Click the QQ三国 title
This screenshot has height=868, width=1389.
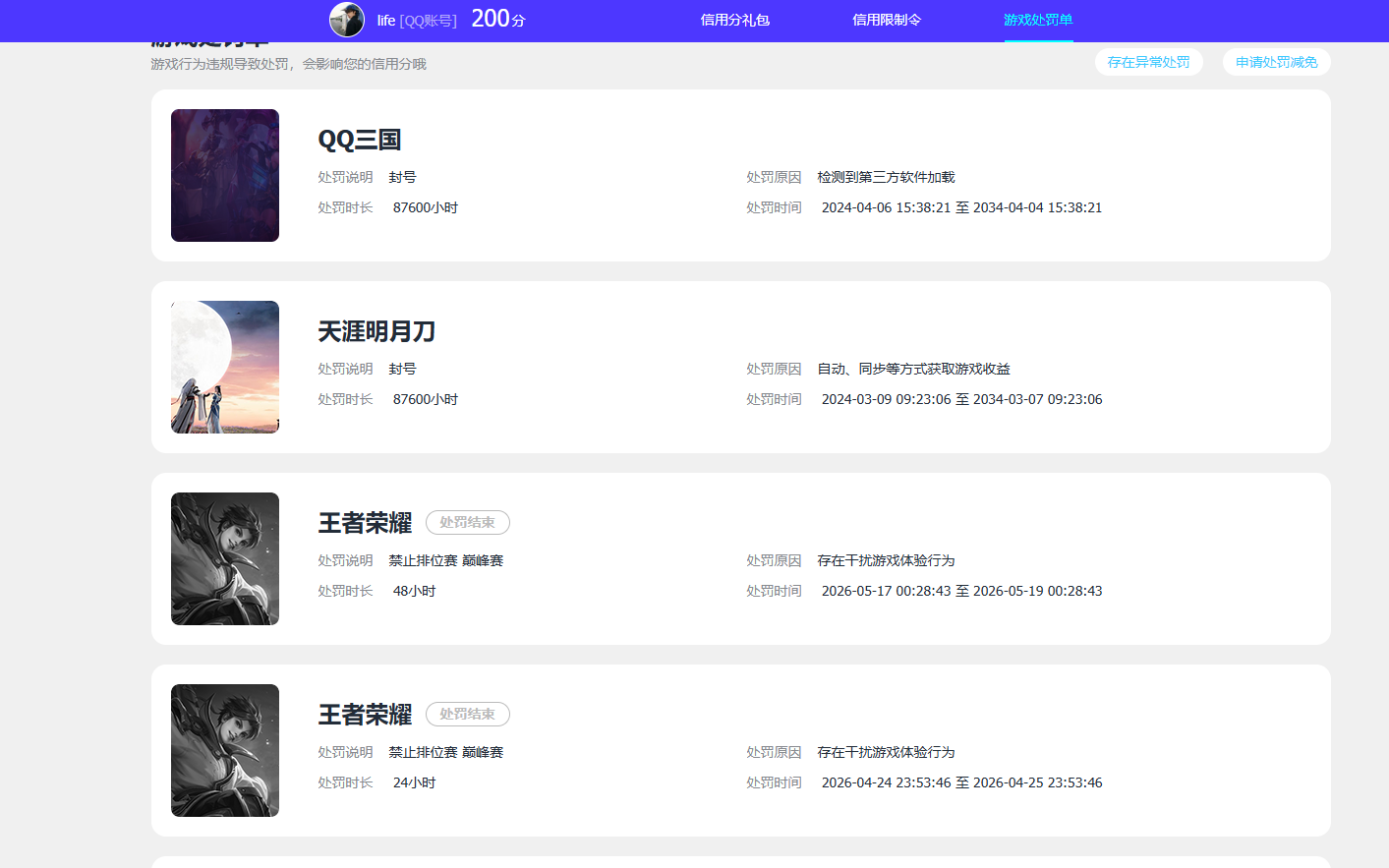pyautogui.click(x=360, y=140)
